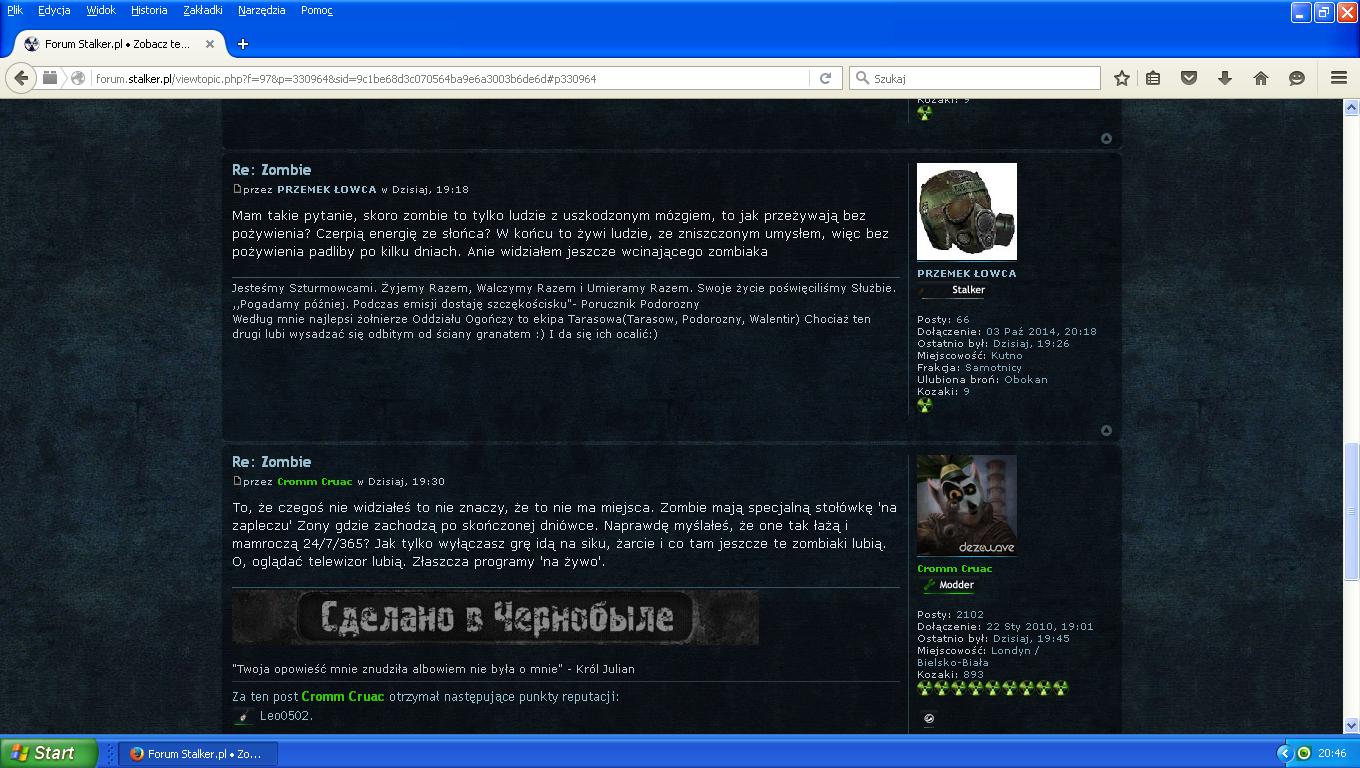The height and width of the screenshot is (768, 1360).
Task: Click text "Frakcja: Samotnicy"
Action: pos(969,367)
